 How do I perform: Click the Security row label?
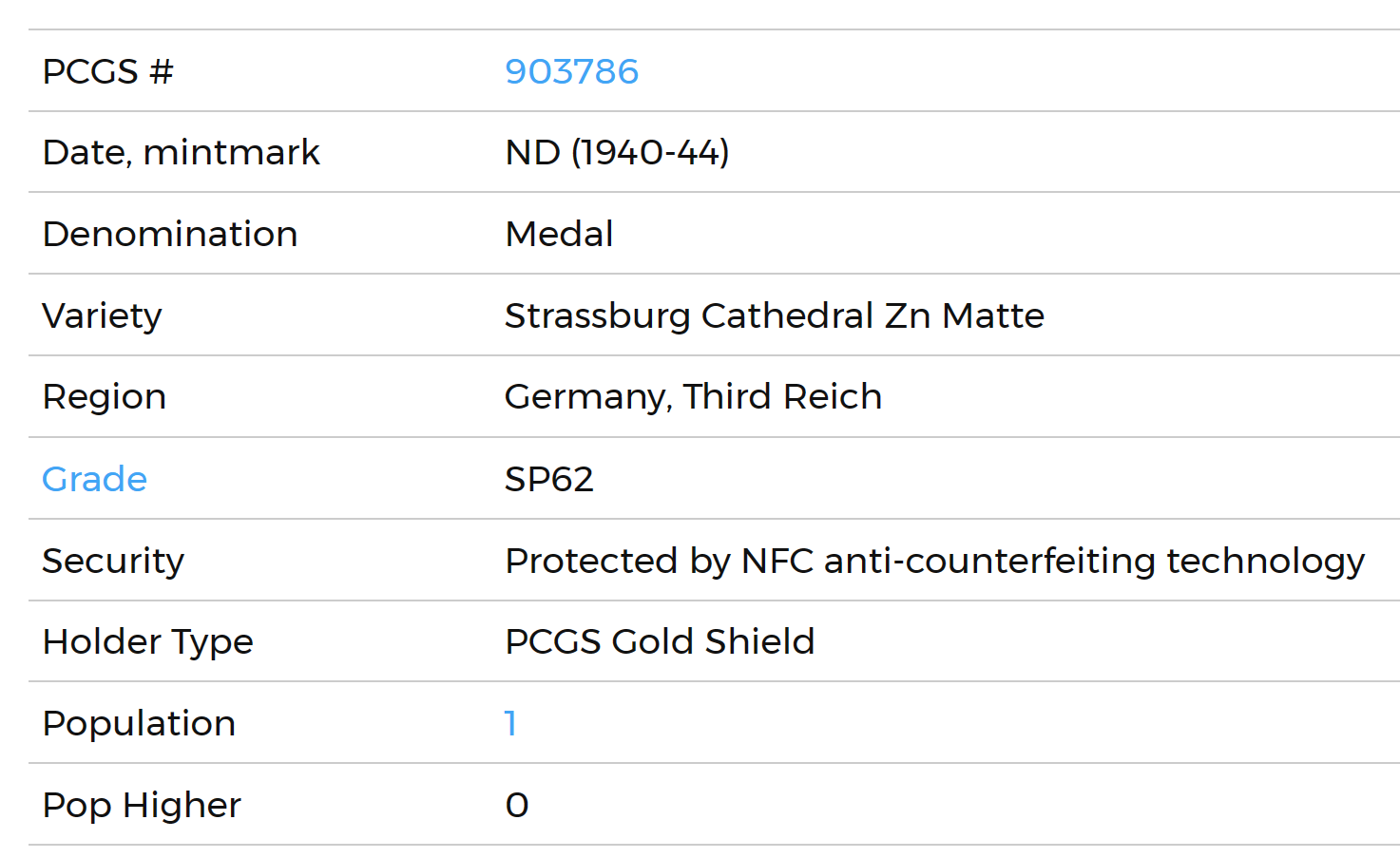point(113,561)
